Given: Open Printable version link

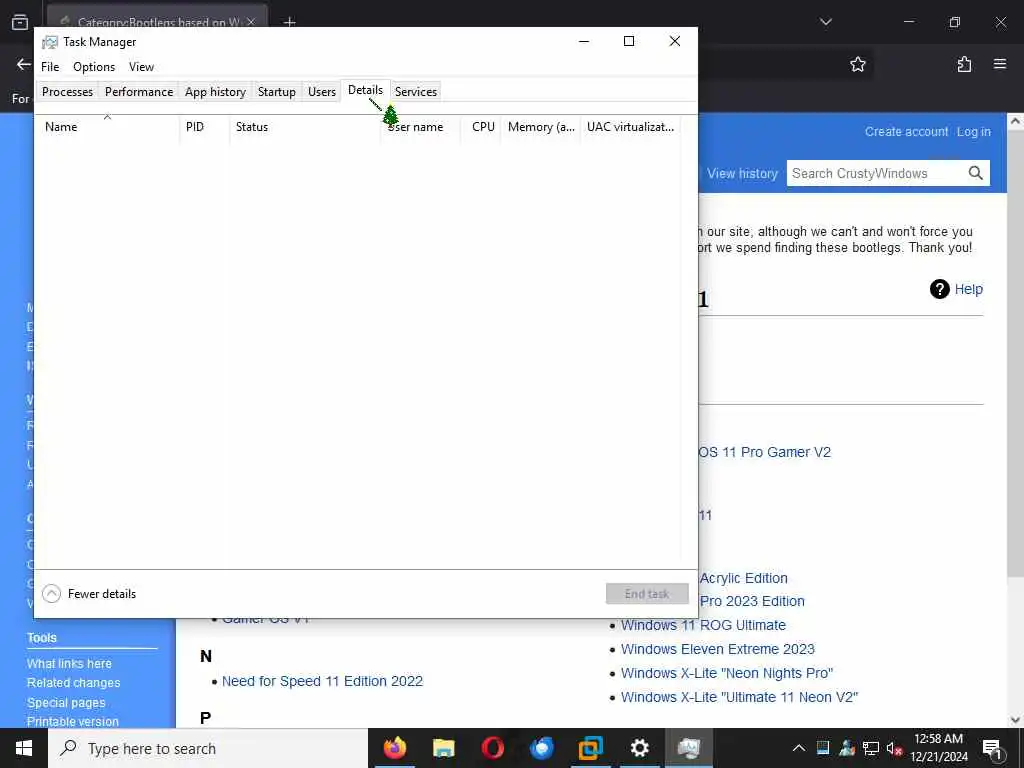Looking at the screenshot, I should pyautogui.click(x=72, y=722).
